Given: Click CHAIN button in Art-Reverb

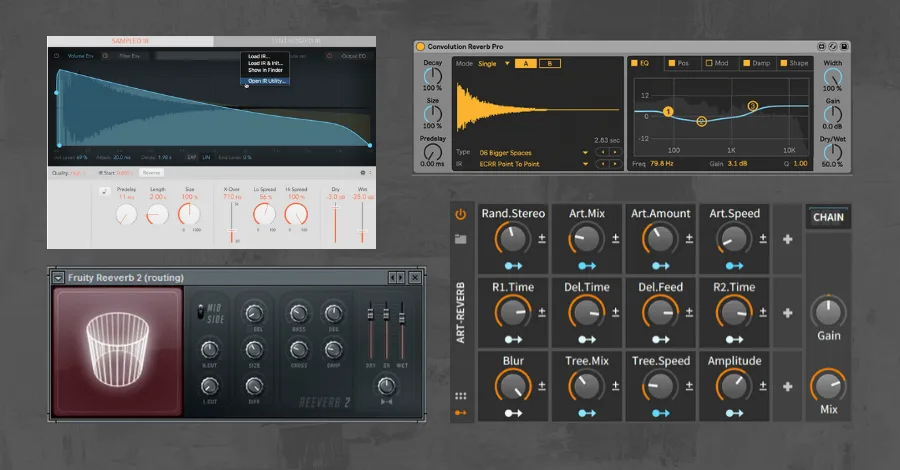Looking at the screenshot, I should point(828,217).
